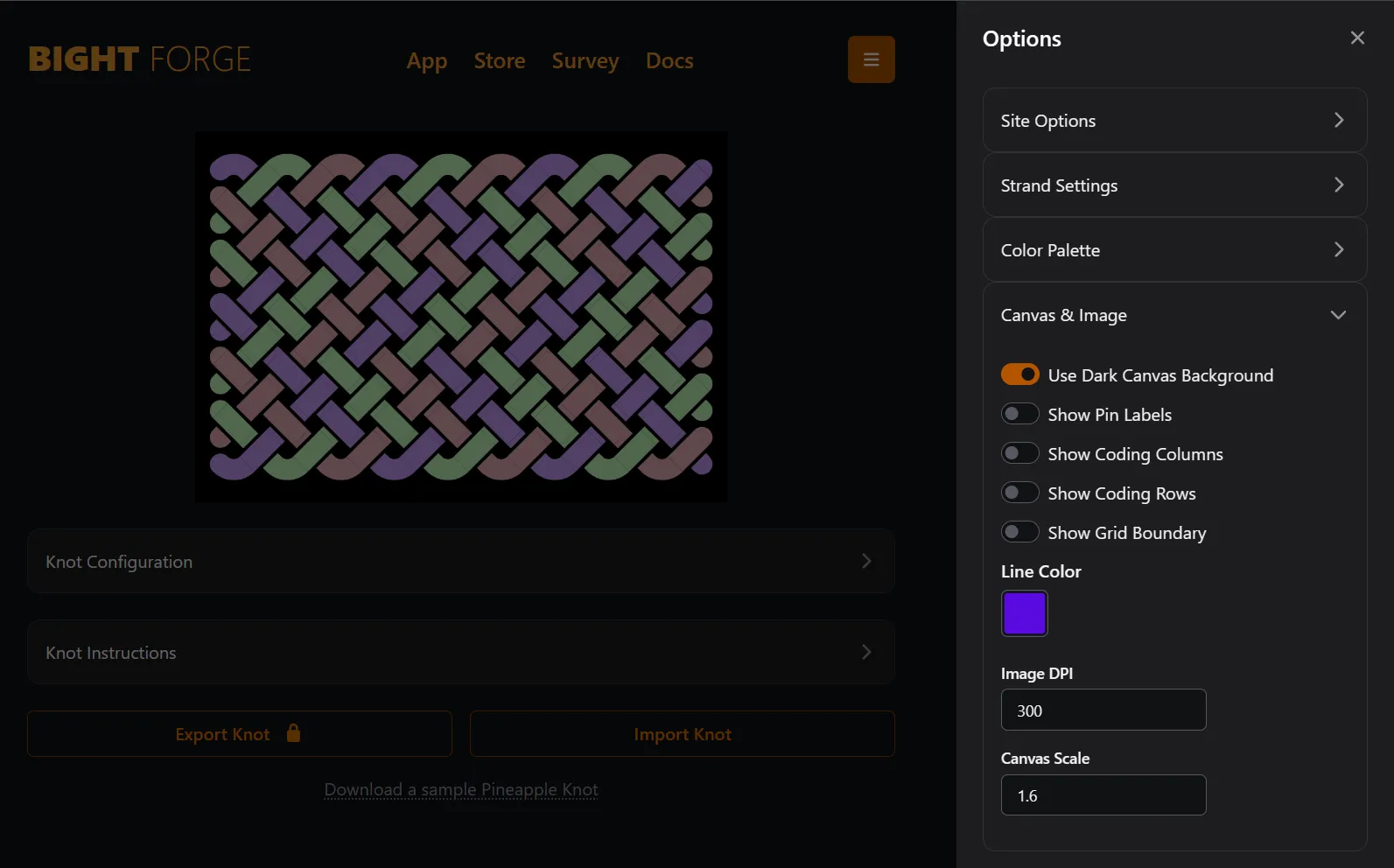Click the Bight Forge logo
This screenshot has width=1394, height=868.
(x=140, y=59)
